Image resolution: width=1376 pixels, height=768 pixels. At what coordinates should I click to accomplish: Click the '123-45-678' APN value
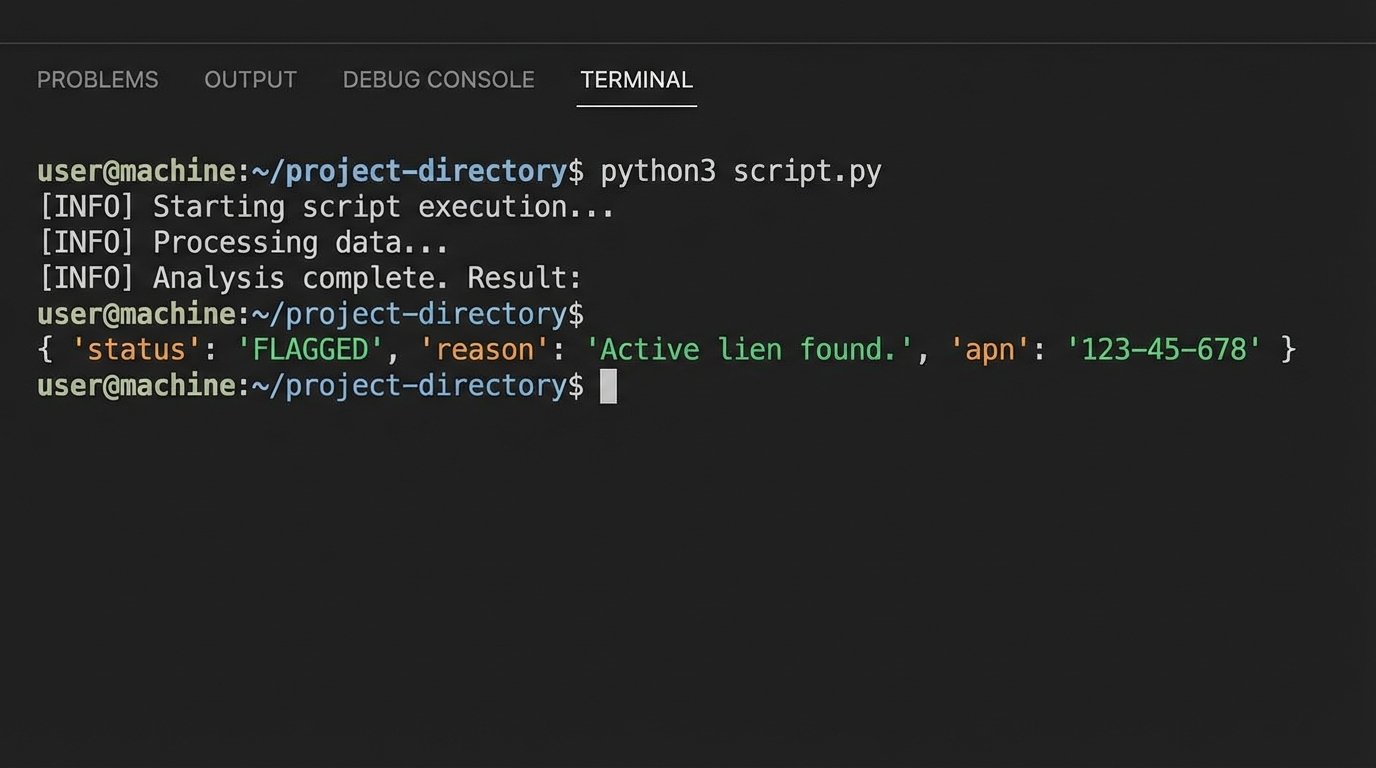[1163, 350]
